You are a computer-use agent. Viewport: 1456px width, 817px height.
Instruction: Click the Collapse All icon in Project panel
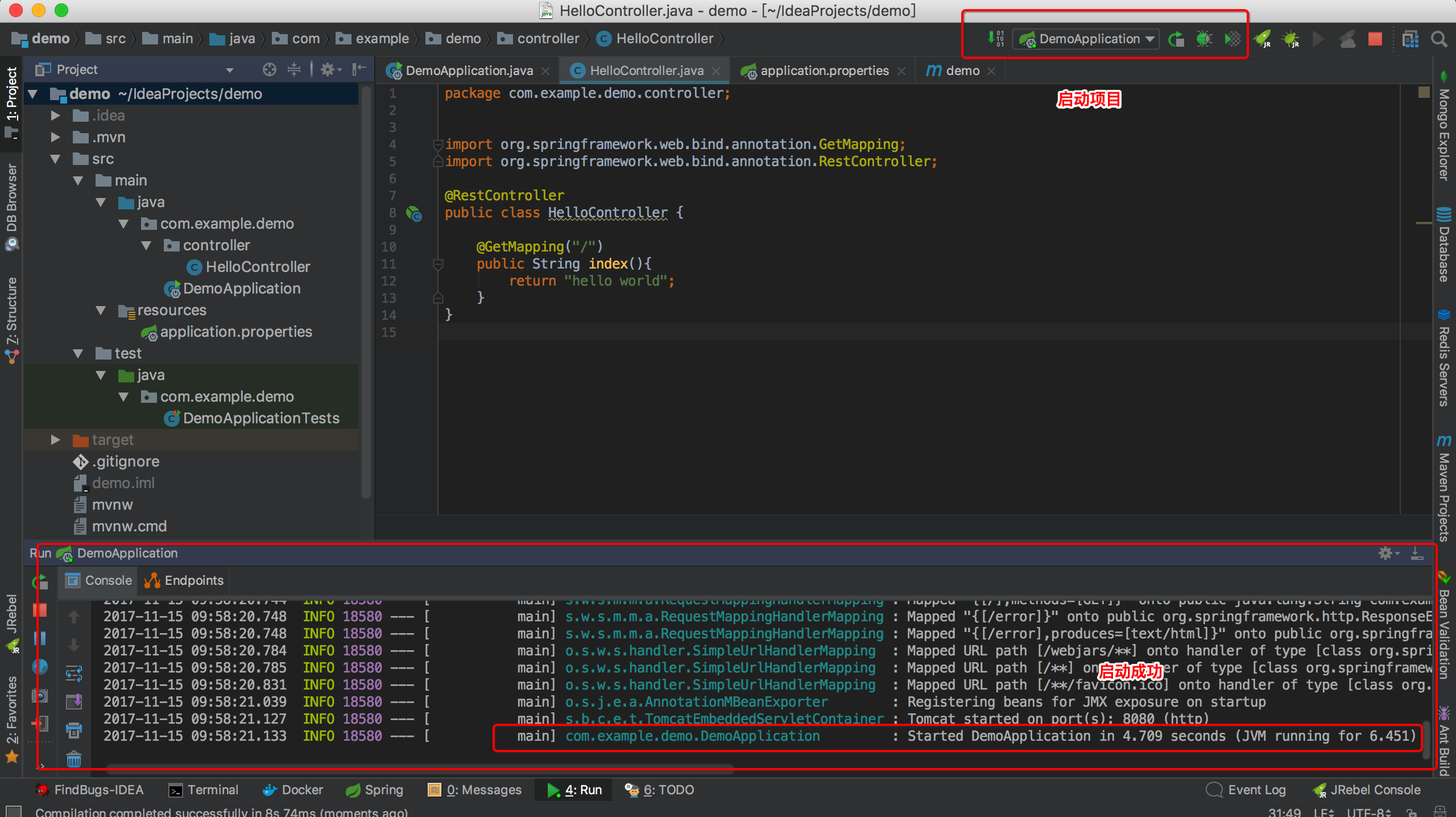[x=294, y=69]
